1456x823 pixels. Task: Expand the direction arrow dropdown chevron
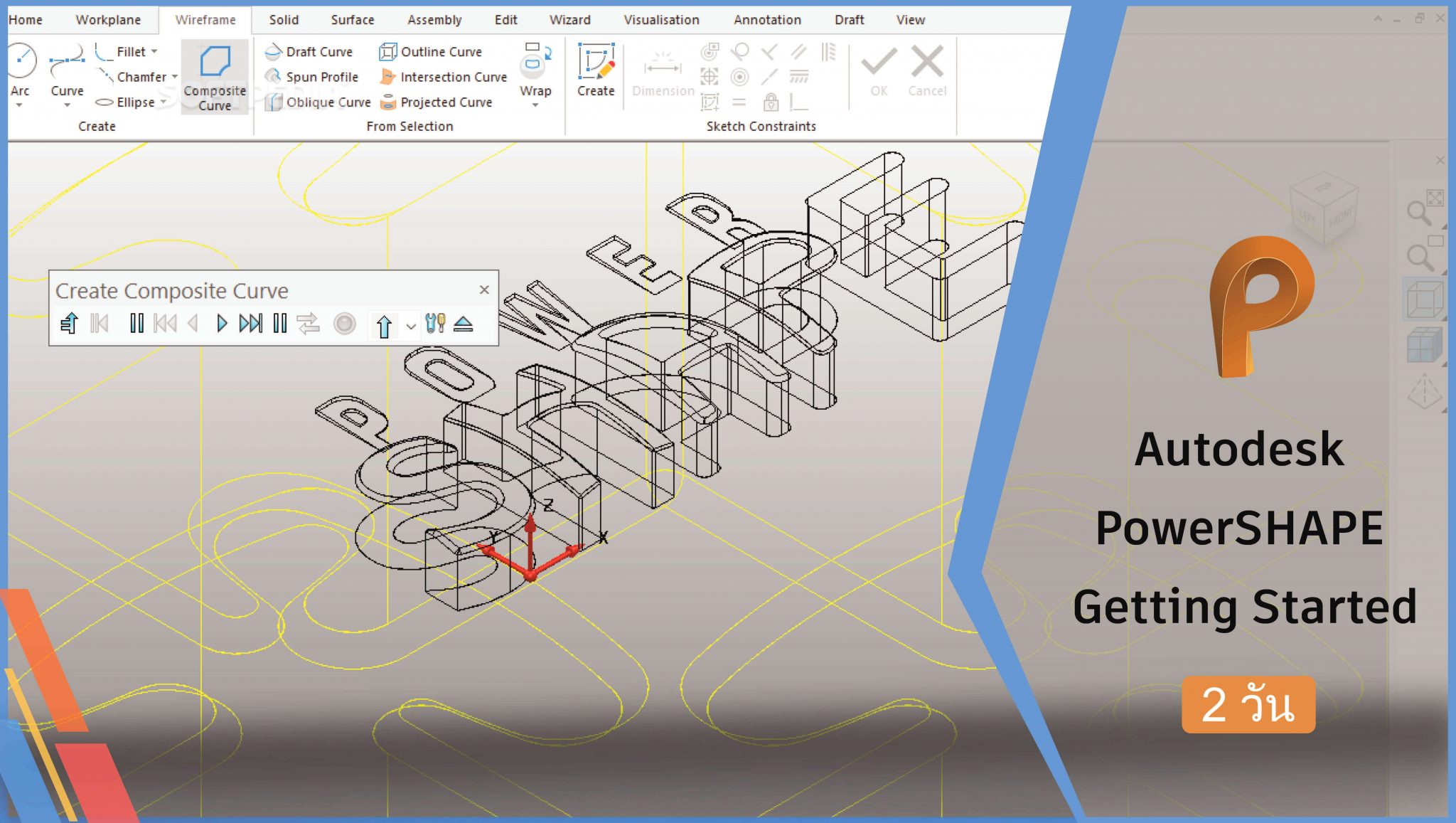pos(411,326)
